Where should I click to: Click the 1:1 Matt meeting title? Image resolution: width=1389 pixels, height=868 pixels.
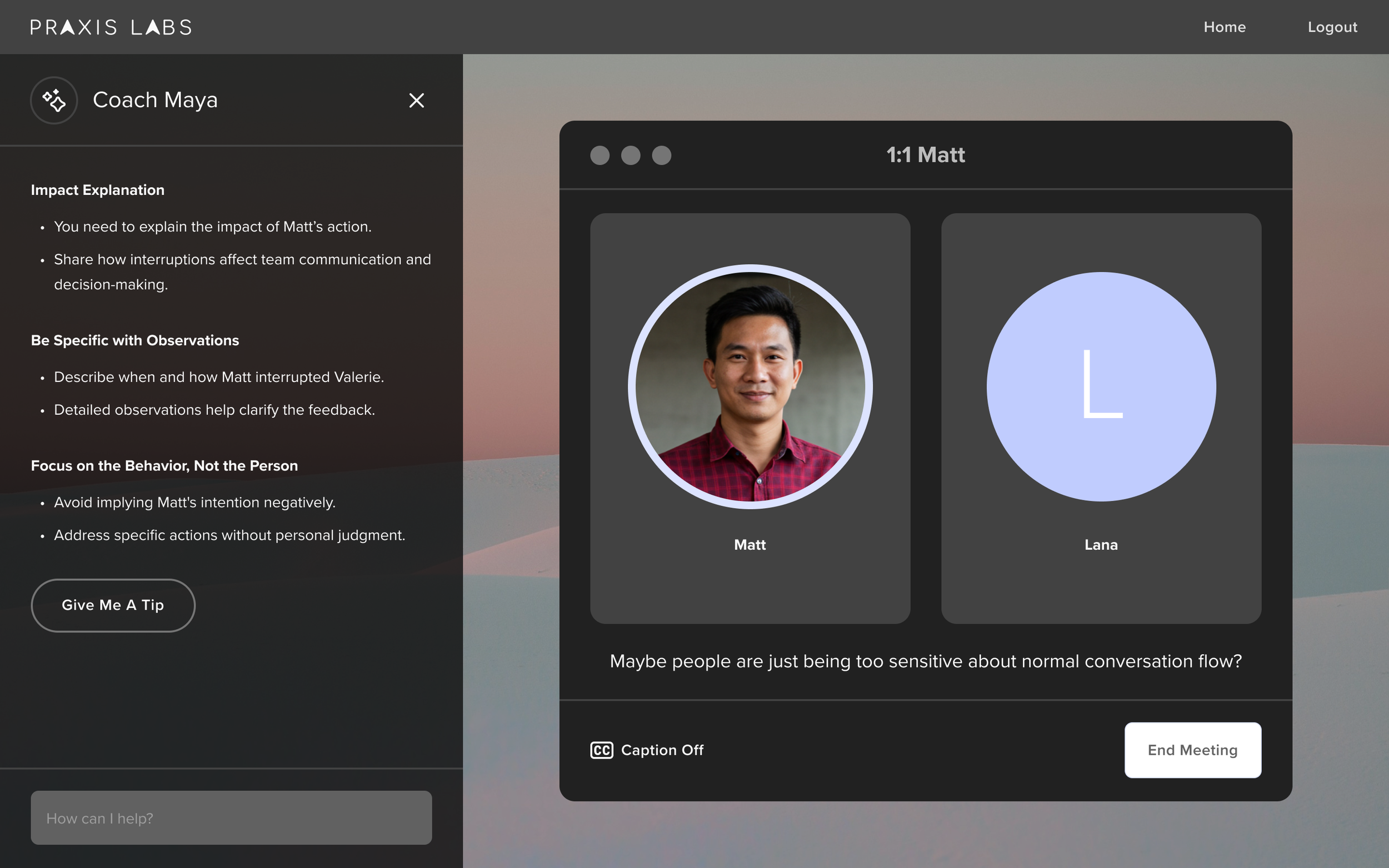click(x=925, y=155)
